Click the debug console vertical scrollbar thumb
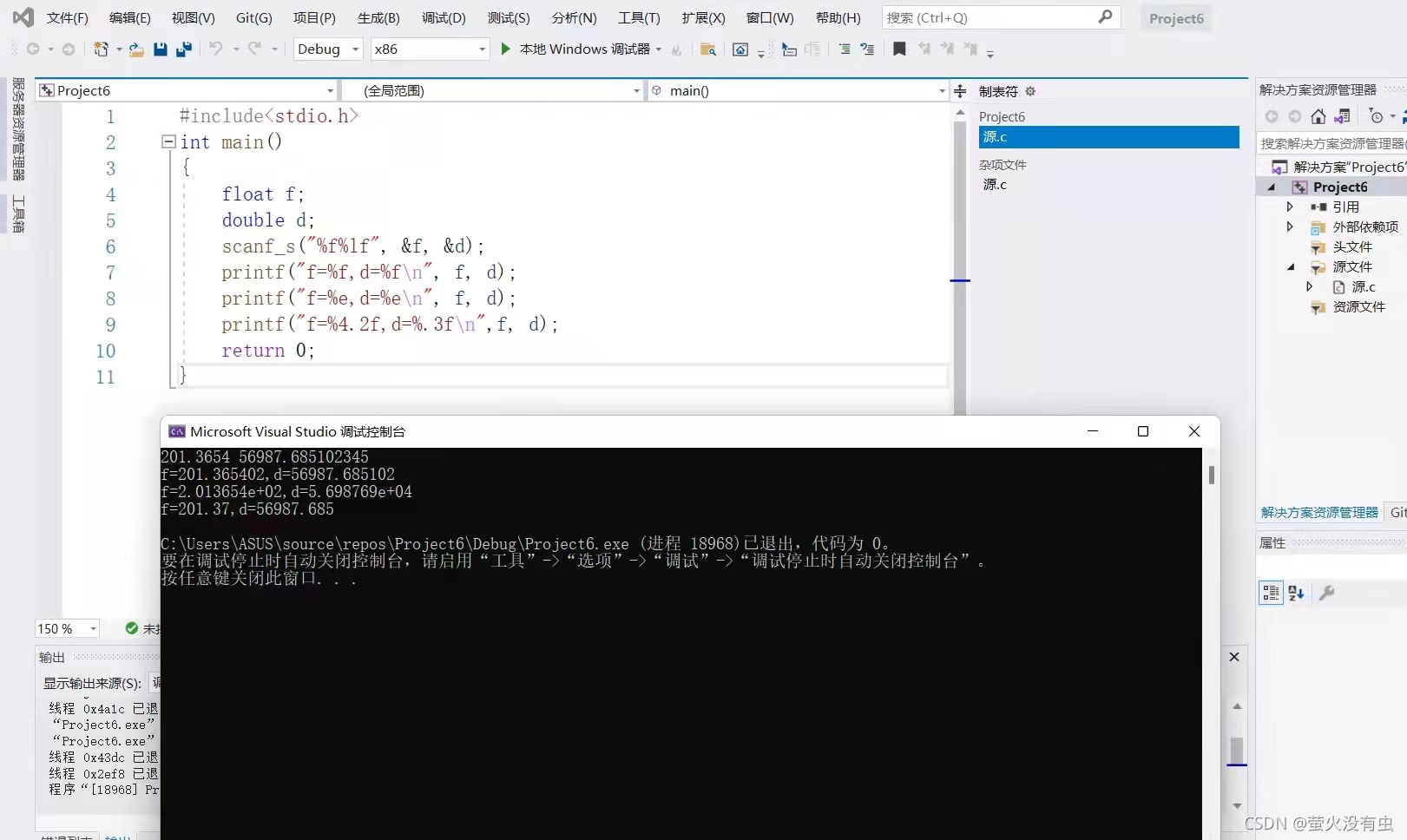The height and width of the screenshot is (840, 1407). point(1211,475)
